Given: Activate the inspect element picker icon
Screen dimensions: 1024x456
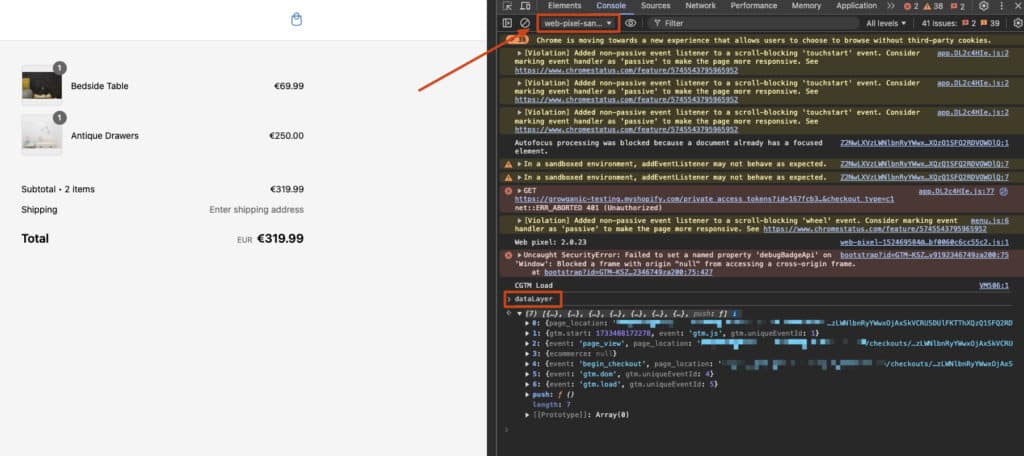Looking at the screenshot, I should [x=507, y=6].
